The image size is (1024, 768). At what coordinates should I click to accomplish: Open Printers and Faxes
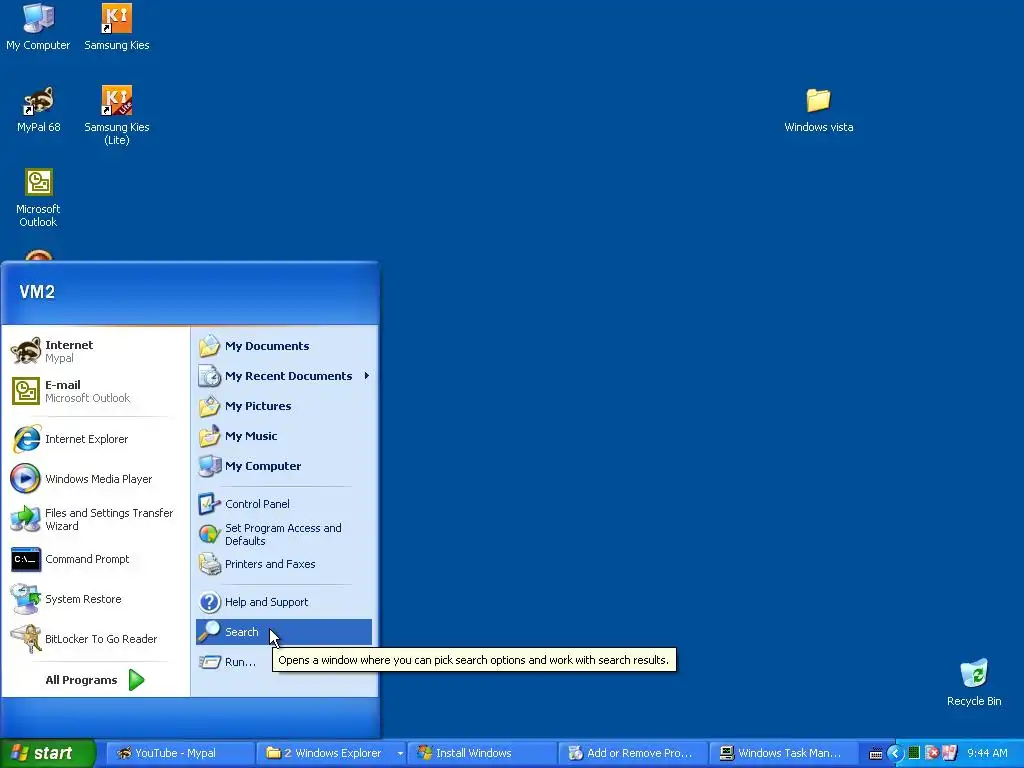coord(284,564)
